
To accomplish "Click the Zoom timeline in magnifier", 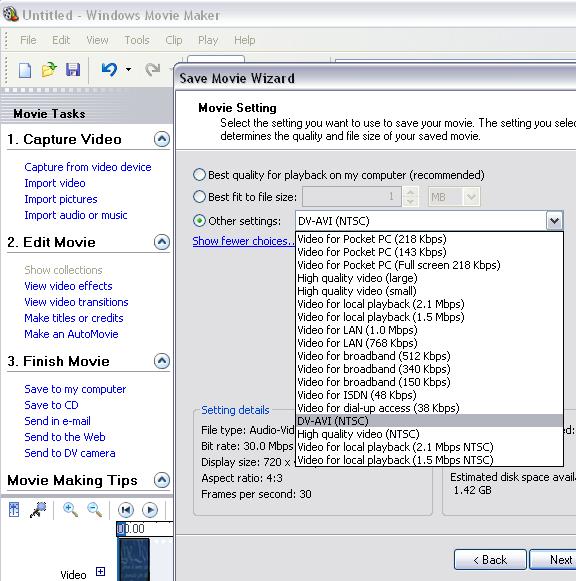I will [x=70, y=510].
